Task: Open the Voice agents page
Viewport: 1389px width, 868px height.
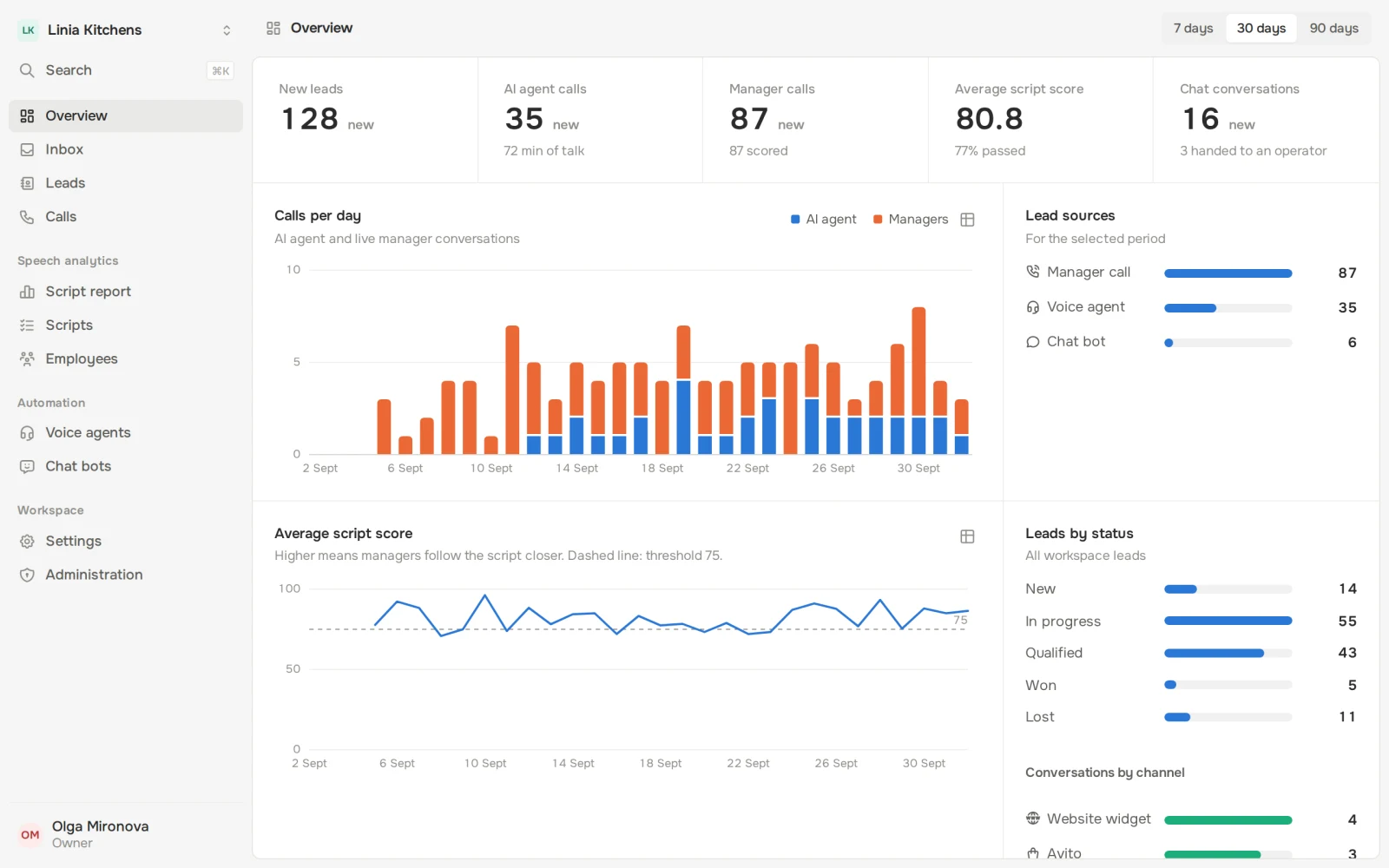Action: pyautogui.click(x=126, y=433)
